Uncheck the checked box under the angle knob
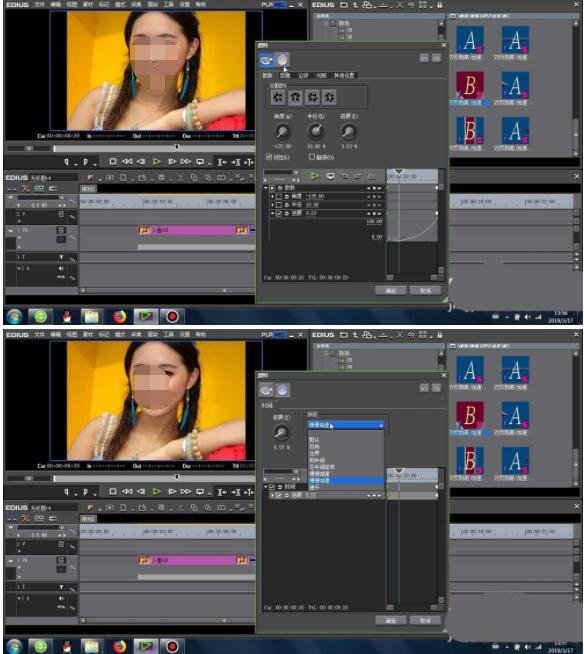584x654 pixels. [x=269, y=157]
